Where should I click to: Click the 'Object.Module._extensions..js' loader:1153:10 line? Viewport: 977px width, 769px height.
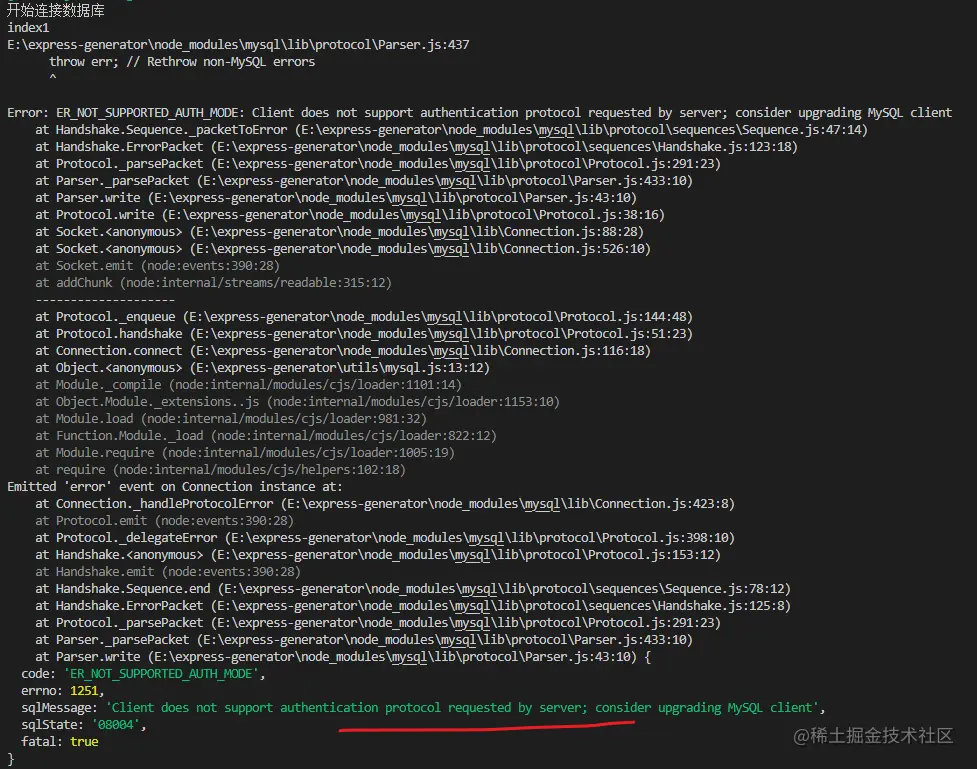pos(297,402)
